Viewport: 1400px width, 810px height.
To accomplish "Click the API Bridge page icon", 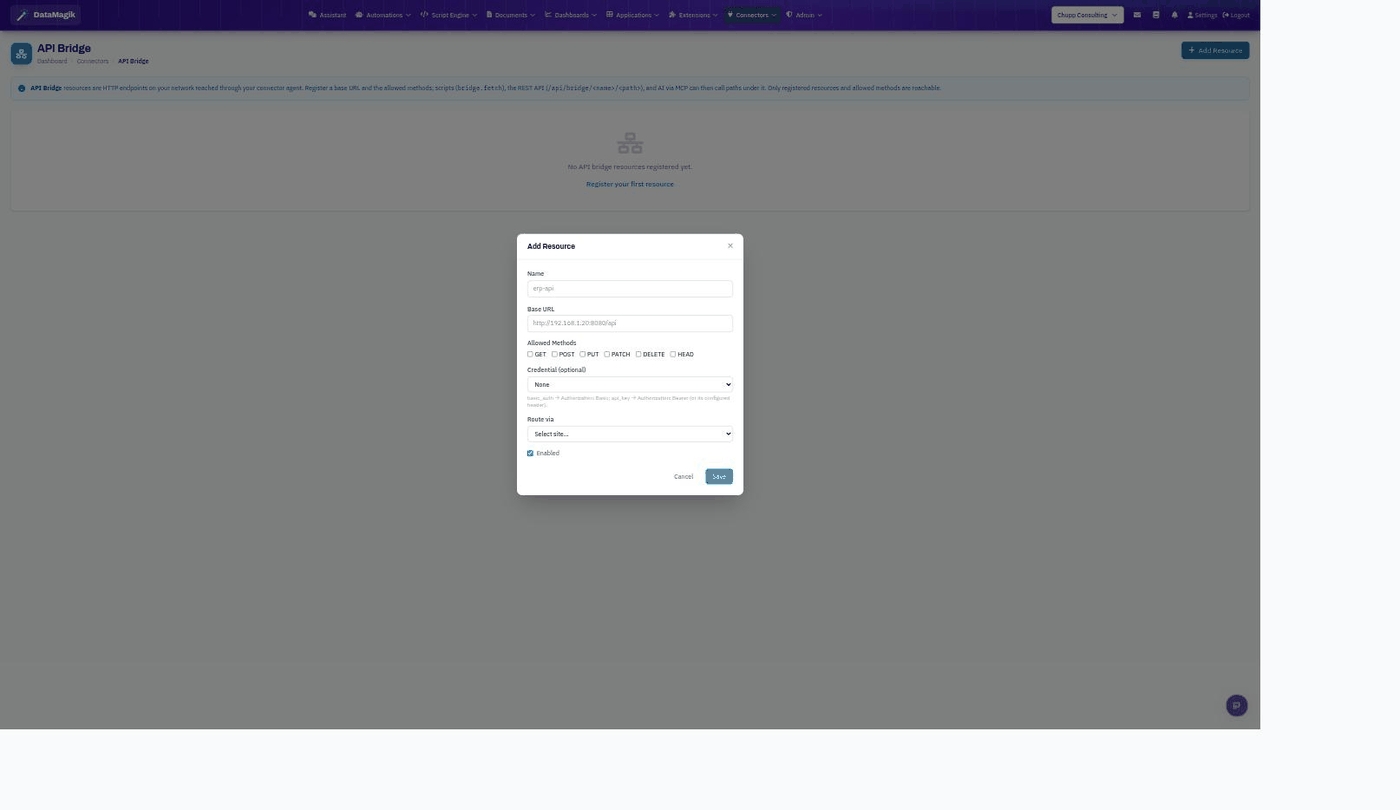I will [21, 53].
